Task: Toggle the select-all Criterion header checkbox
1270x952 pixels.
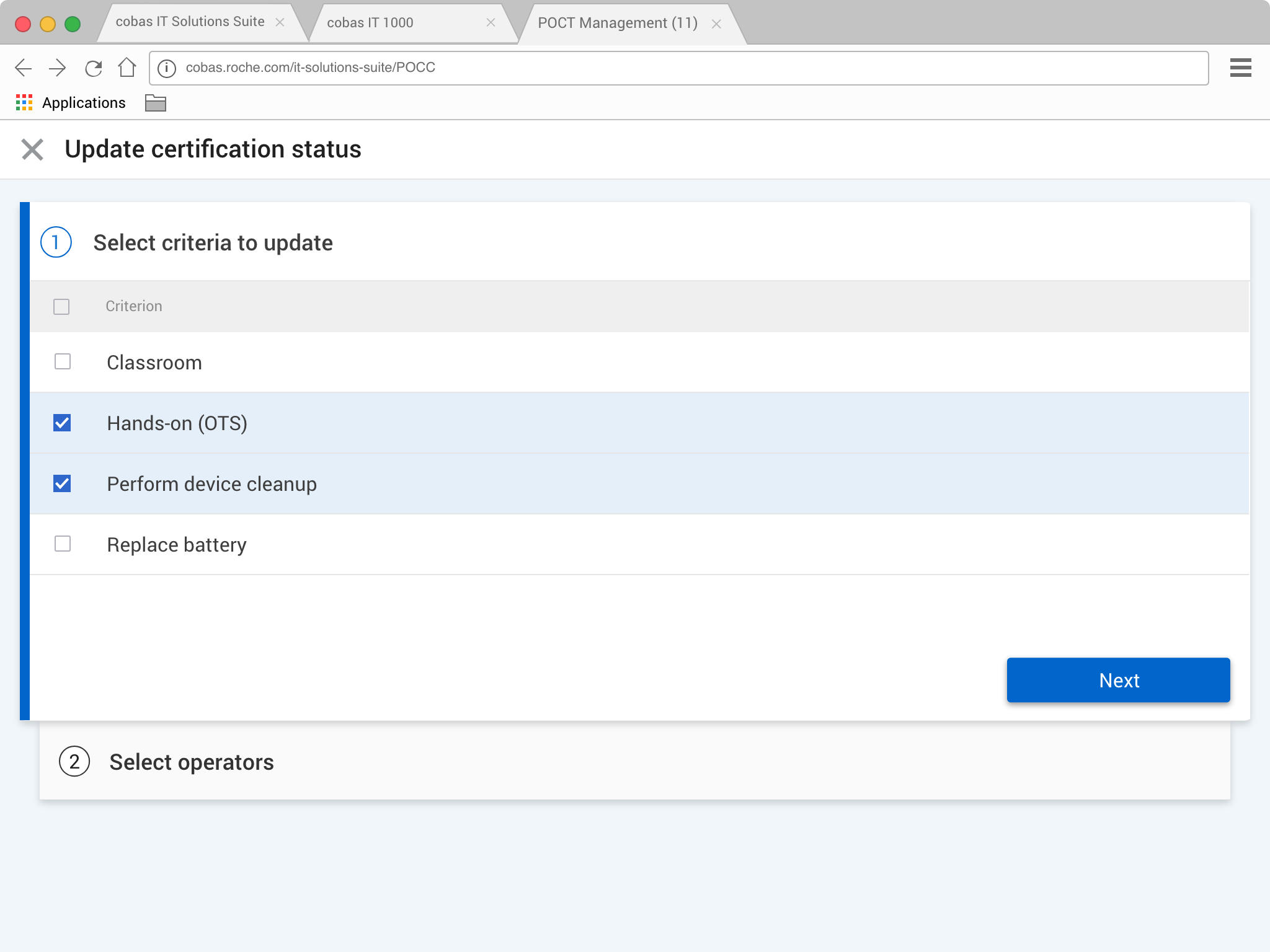Action: pyautogui.click(x=61, y=307)
